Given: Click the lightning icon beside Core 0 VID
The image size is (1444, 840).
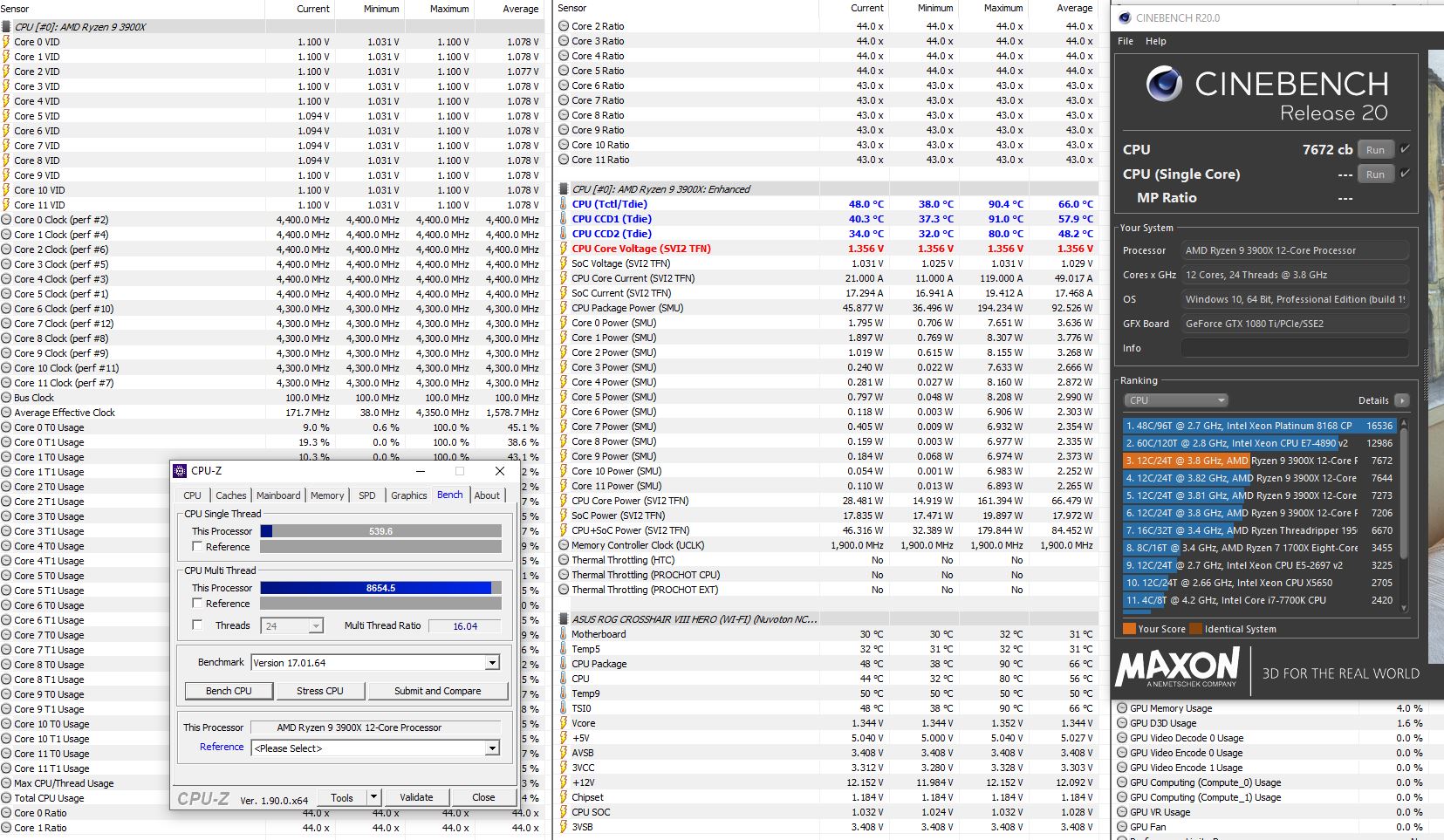Looking at the screenshot, I should click(6, 42).
